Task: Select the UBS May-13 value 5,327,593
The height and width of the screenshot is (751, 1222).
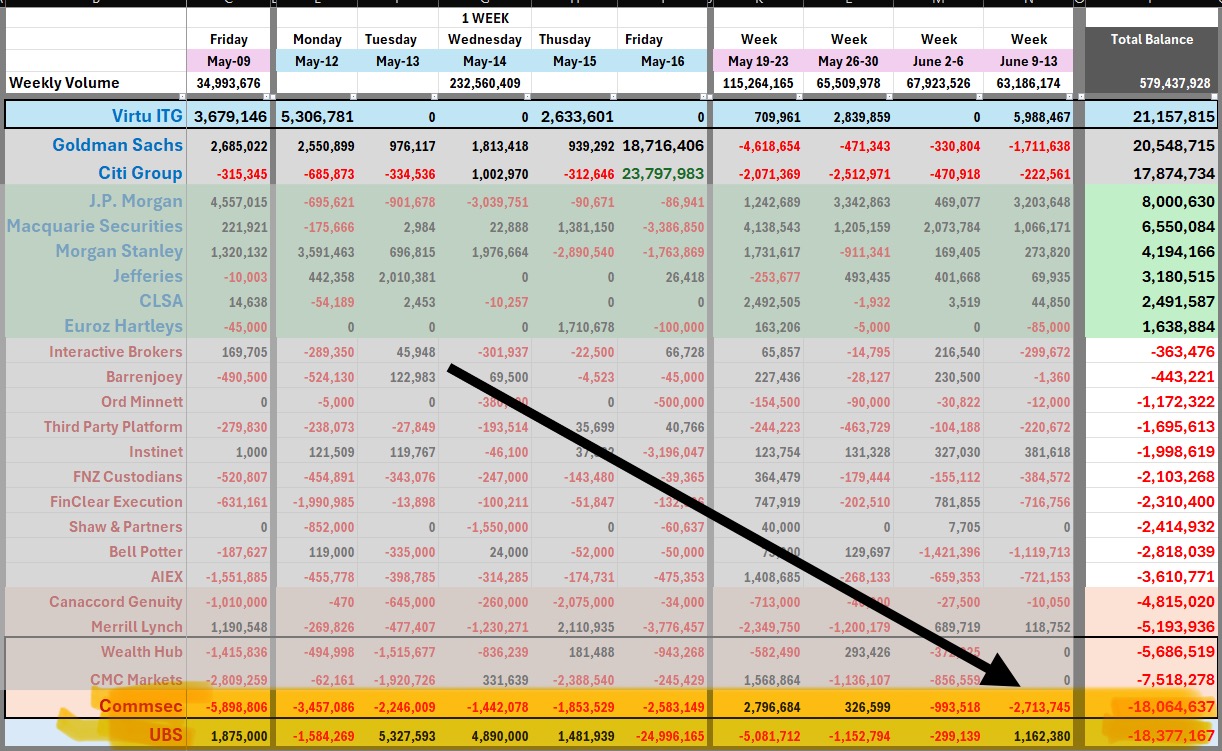Action: pyautogui.click(x=406, y=736)
